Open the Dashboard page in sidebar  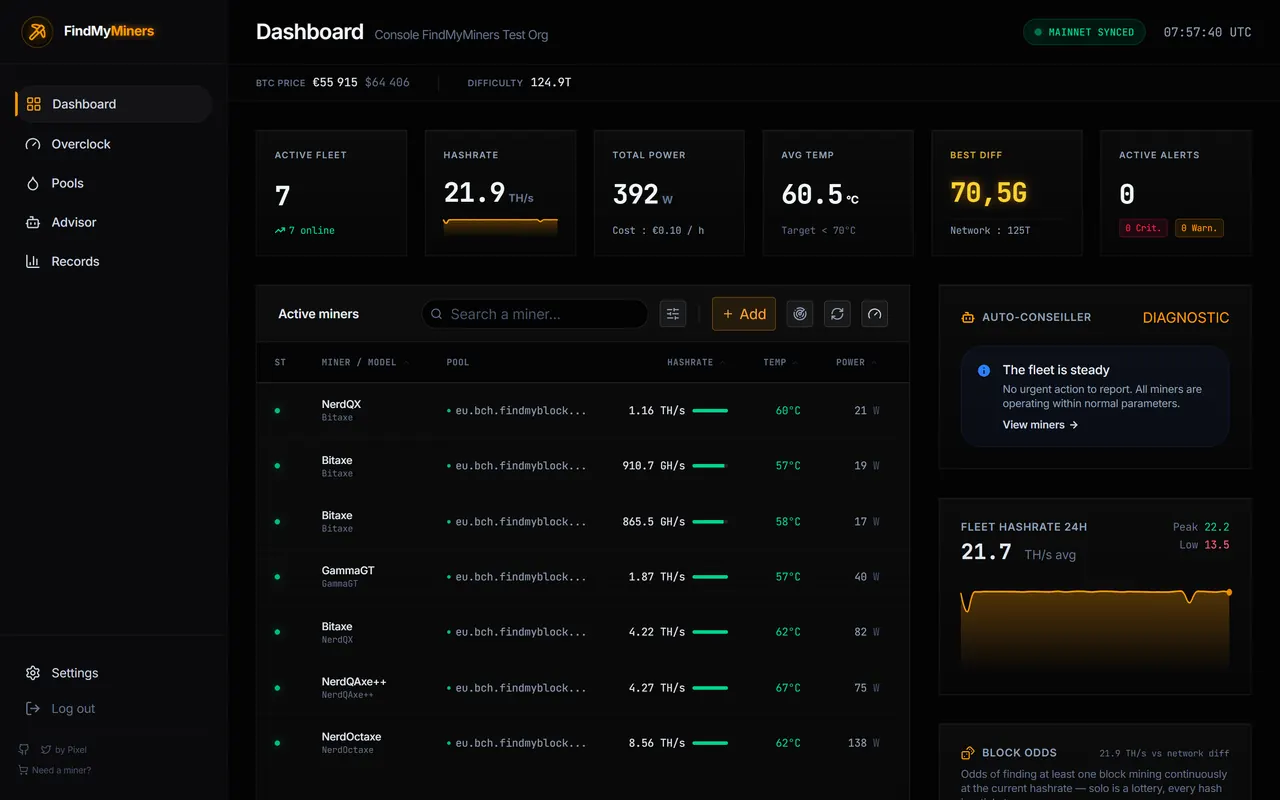(114, 104)
